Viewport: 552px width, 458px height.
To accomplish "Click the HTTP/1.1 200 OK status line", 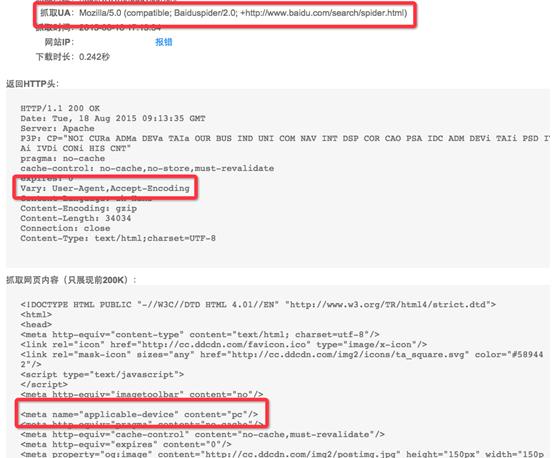I will [60, 108].
